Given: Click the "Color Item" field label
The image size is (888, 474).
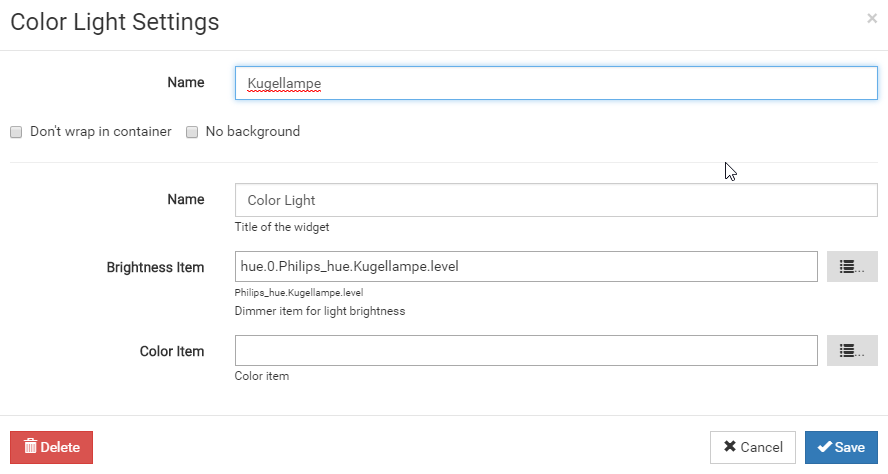Looking at the screenshot, I should 172,351.
